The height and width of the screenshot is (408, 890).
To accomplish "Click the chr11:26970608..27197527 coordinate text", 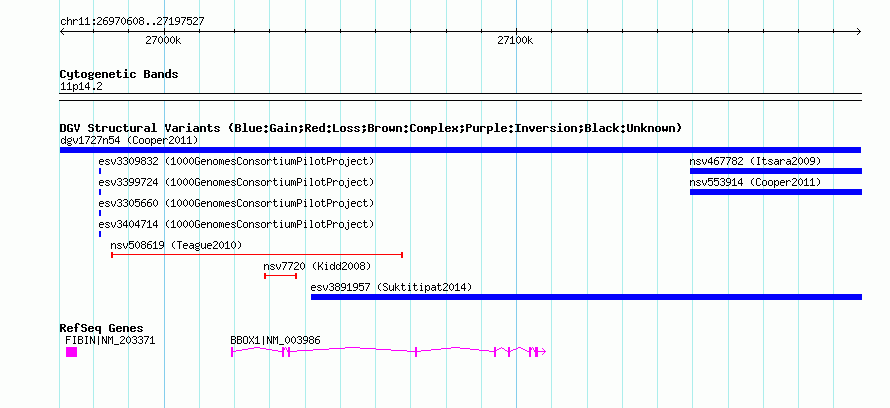I will [x=132, y=22].
